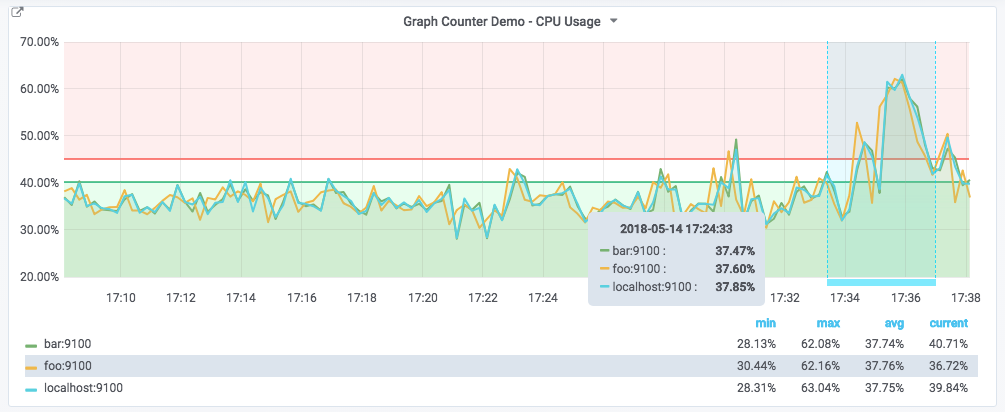
Task: Open the panel title dropdown caret
Action: 614,21
